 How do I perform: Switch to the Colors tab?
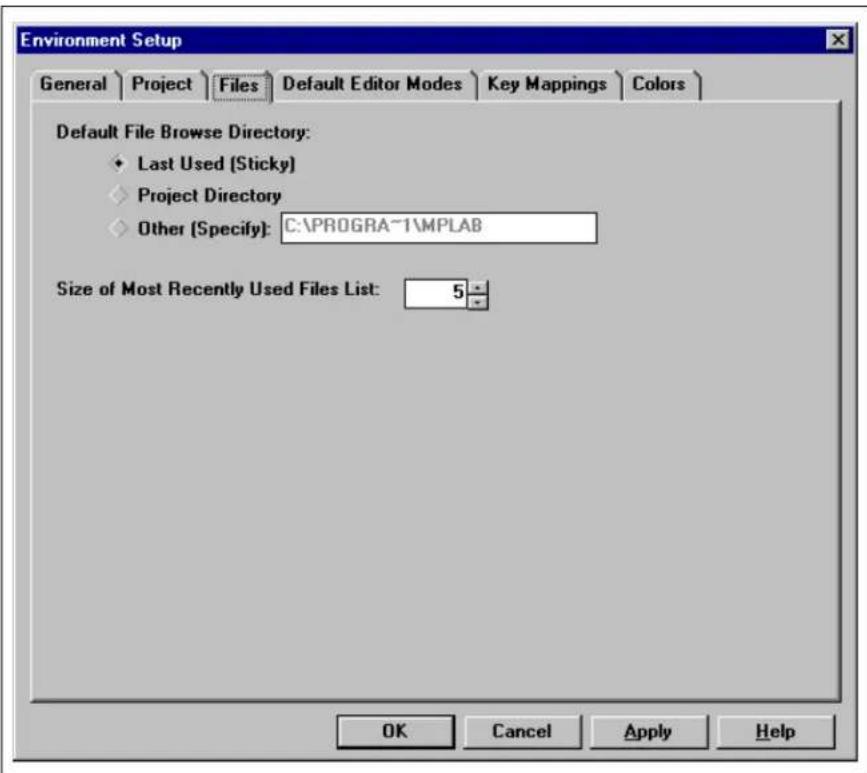pyautogui.click(x=661, y=85)
